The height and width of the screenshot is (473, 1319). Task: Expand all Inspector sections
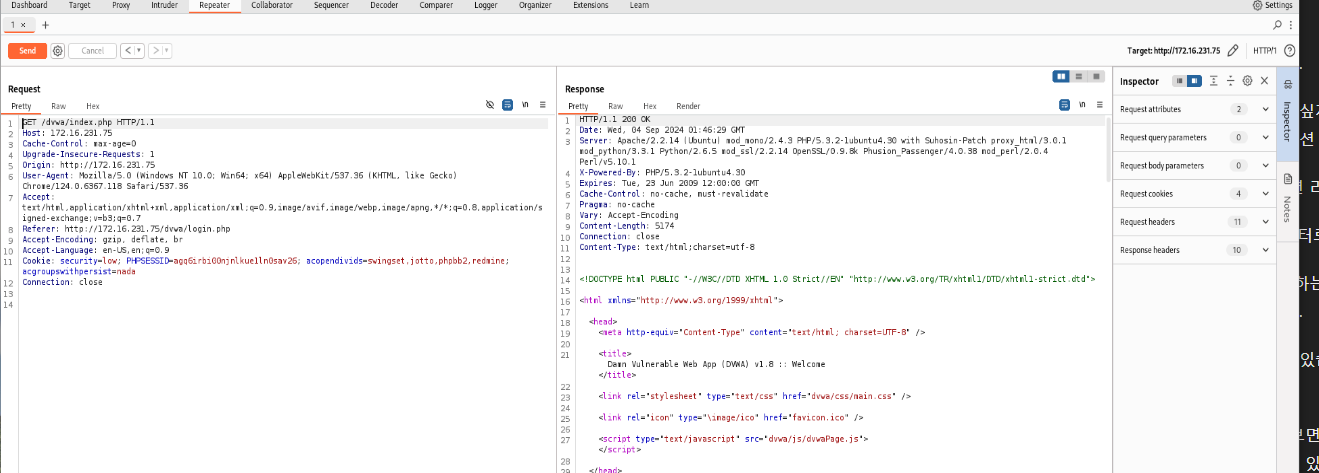pyautogui.click(x=1214, y=81)
